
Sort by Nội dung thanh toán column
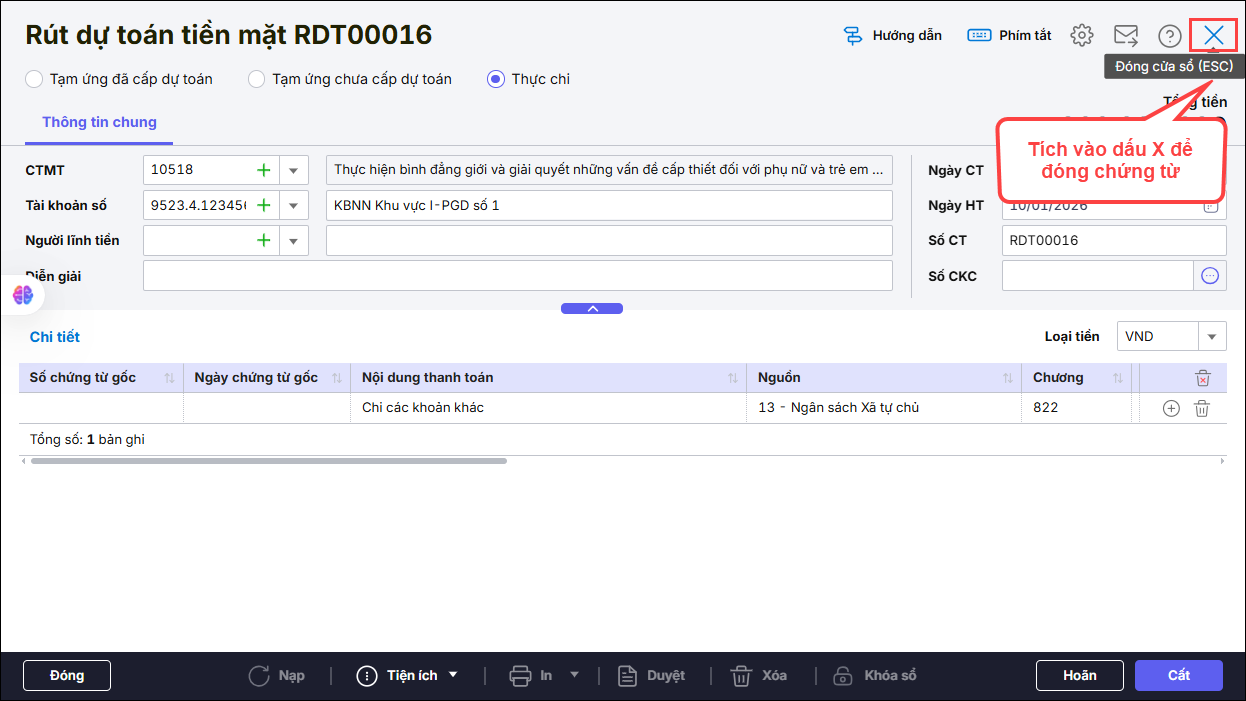[733, 378]
